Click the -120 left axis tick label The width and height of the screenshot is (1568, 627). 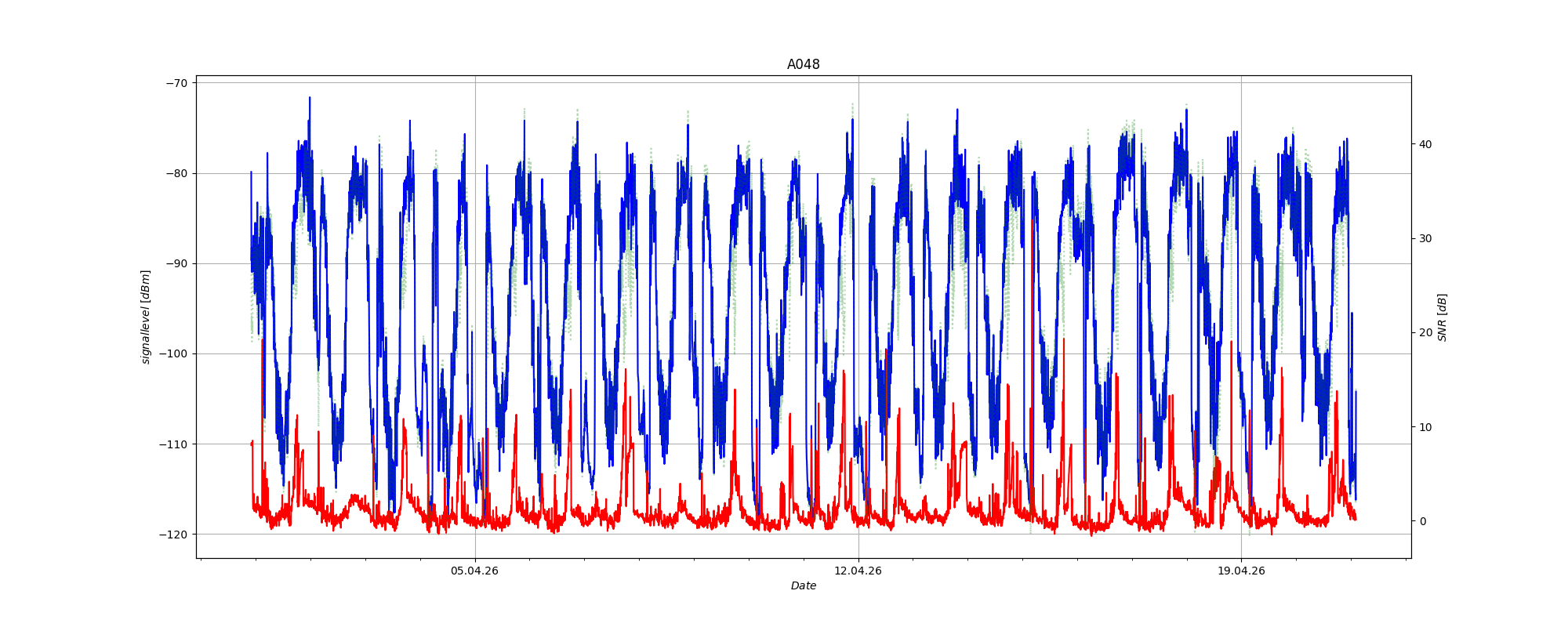click(x=174, y=535)
